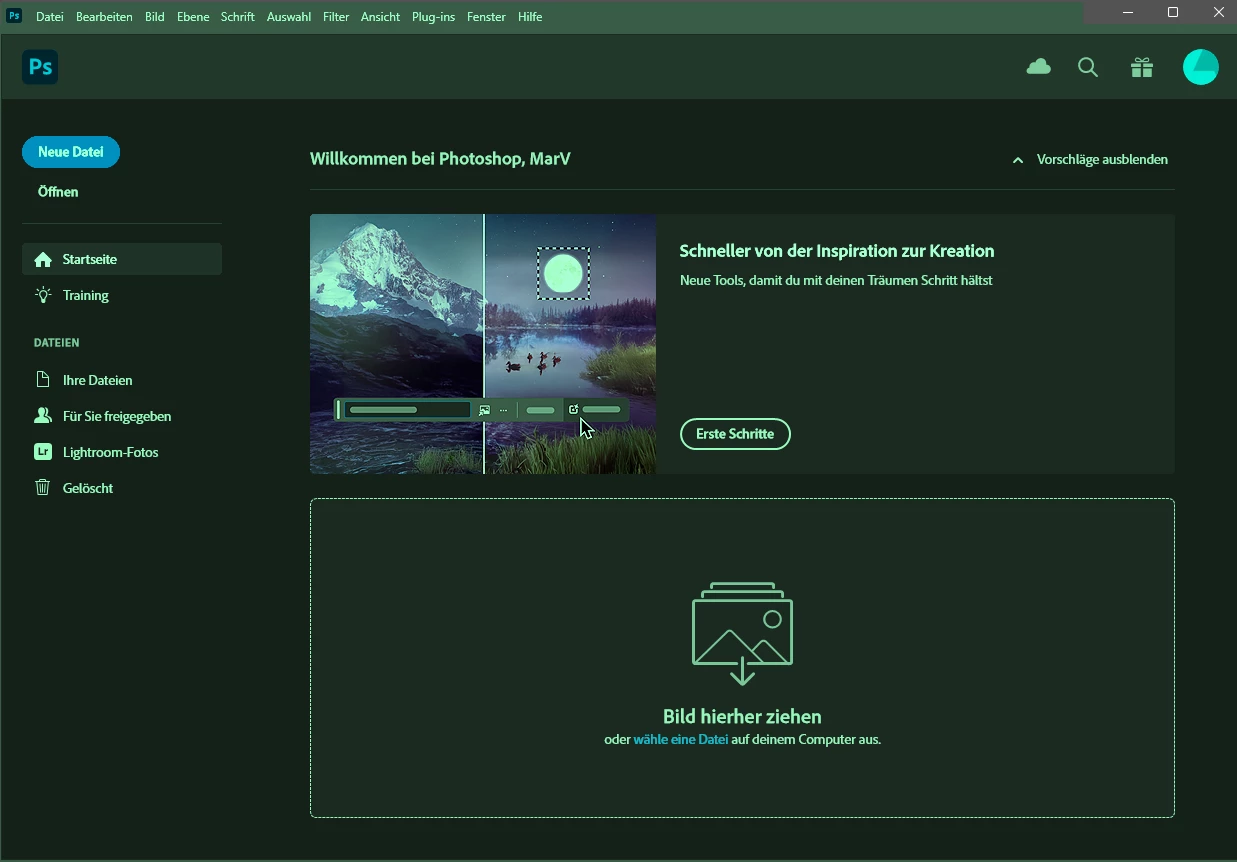This screenshot has width=1237, height=862.
Task: Click the Photoshop Ps home logo
Action: (x=40, y=67)
